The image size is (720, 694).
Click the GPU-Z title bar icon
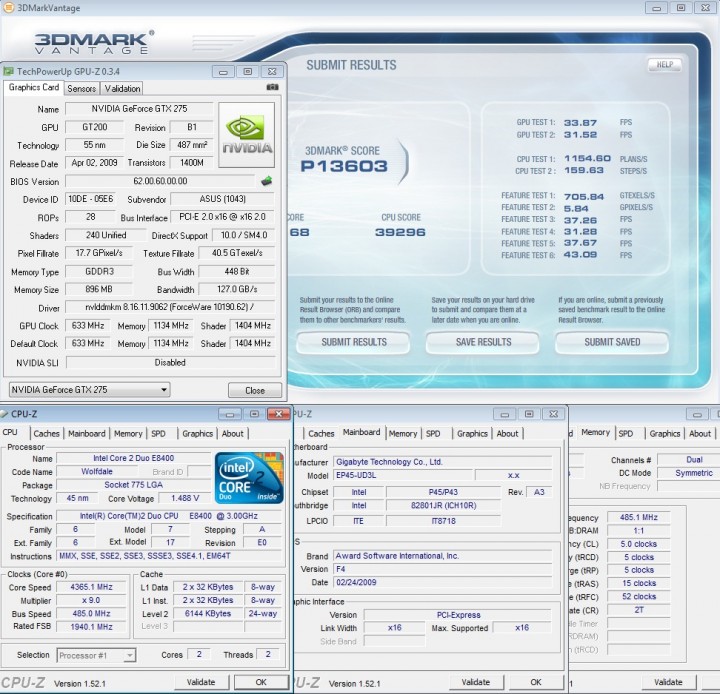tap(8, 71)
